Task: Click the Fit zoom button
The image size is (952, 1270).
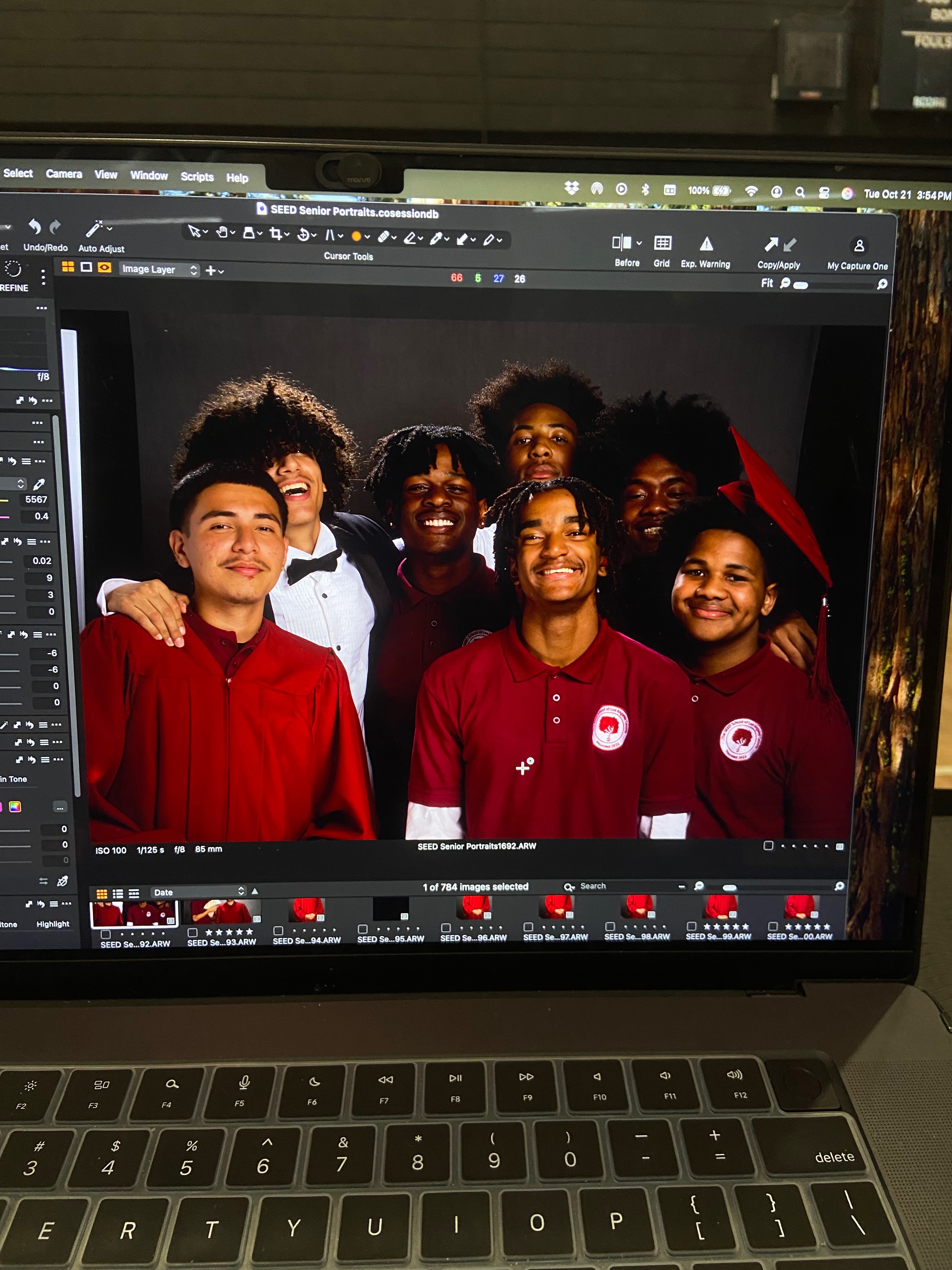Action: click(x=767, y=283)
